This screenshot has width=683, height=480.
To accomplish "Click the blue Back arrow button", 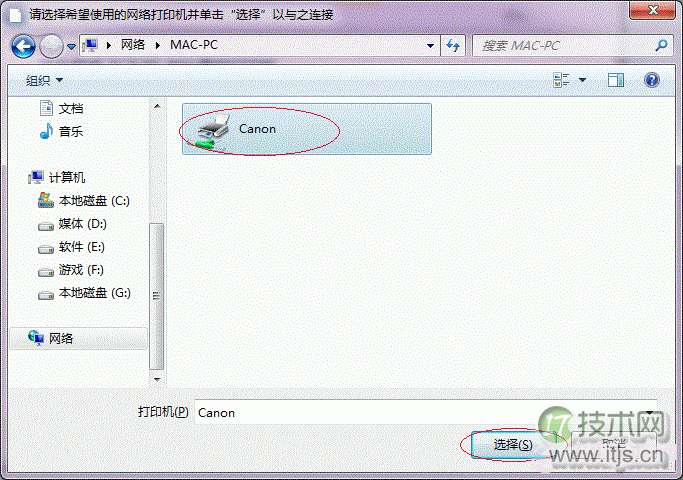I will pyautogui.click(x=23, y=46).
